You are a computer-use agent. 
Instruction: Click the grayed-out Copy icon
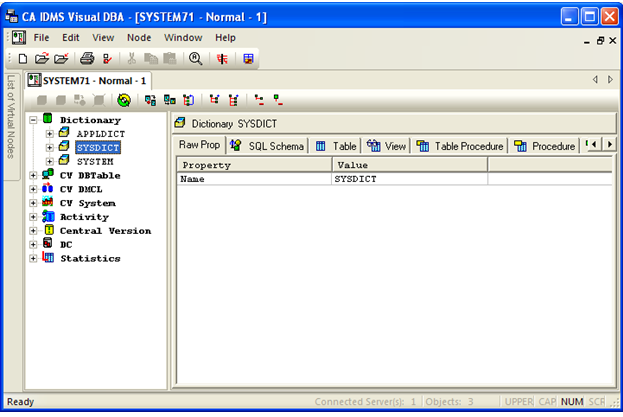151,59
